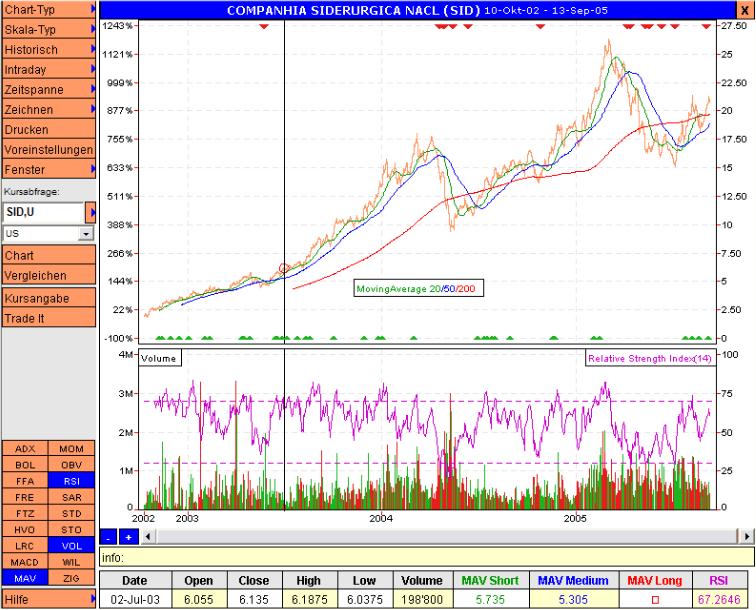Click the MAV Long column header
This screenshot has width=756, height=610.
pyautogui.click(x=655, y=581)
